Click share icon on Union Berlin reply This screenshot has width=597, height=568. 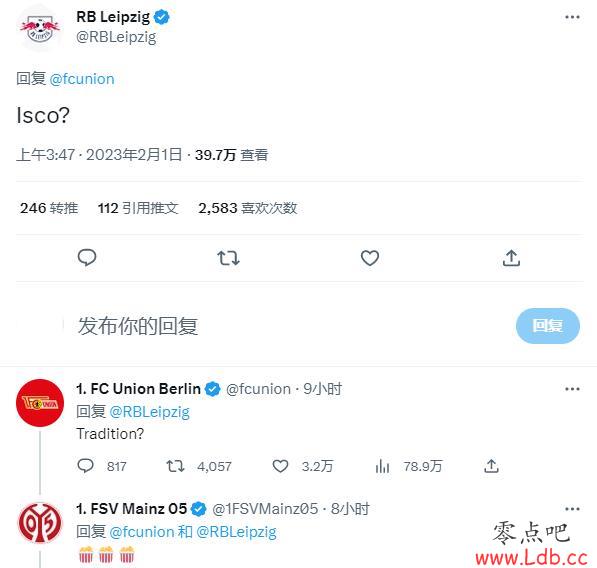(491, 466)
